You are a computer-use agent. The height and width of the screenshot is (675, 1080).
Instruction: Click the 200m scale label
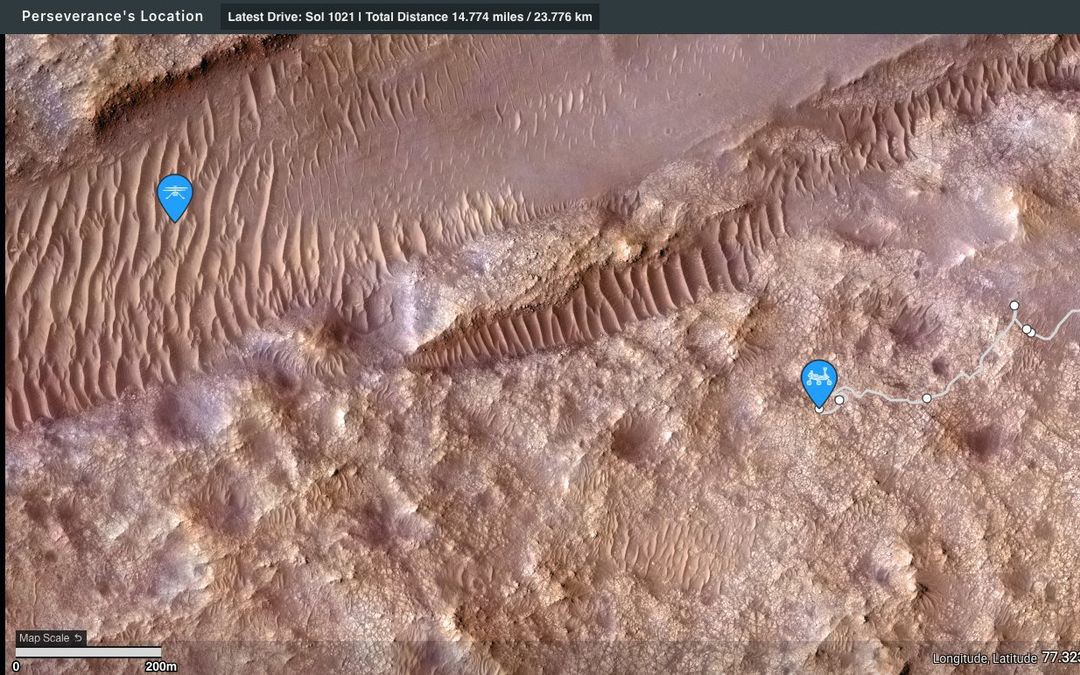coord(160,666)
